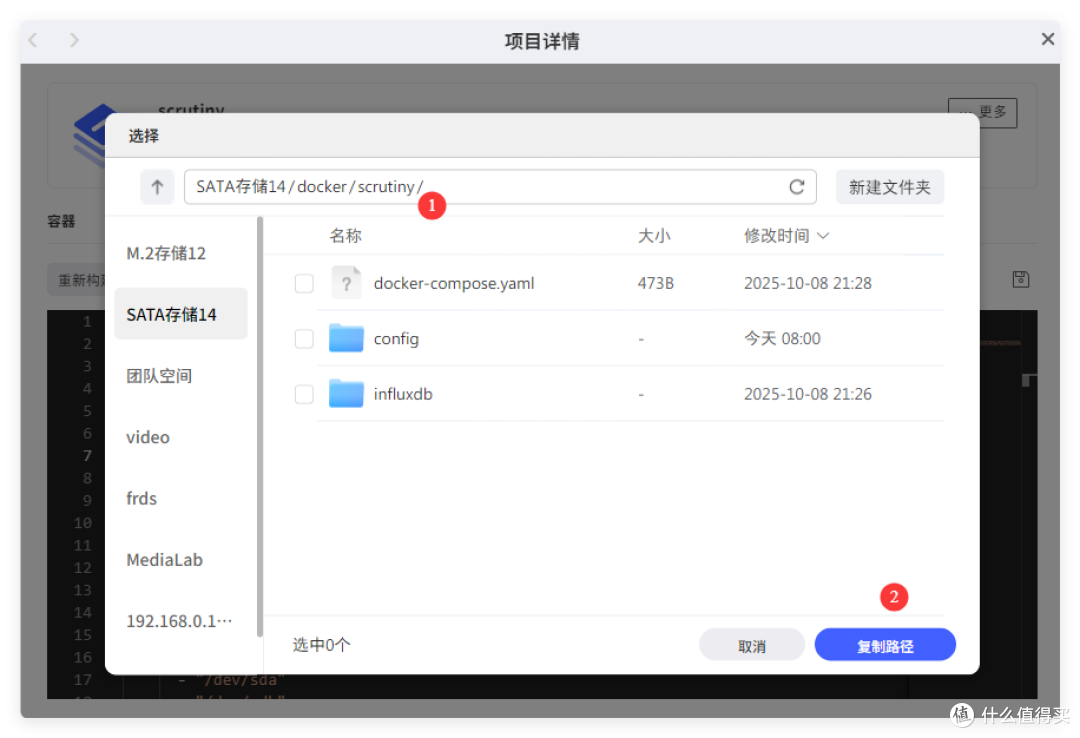This screenshot has width=1080, height=738.
Task: Select docker-compose.yaml file icon
Action: [346, 283]
